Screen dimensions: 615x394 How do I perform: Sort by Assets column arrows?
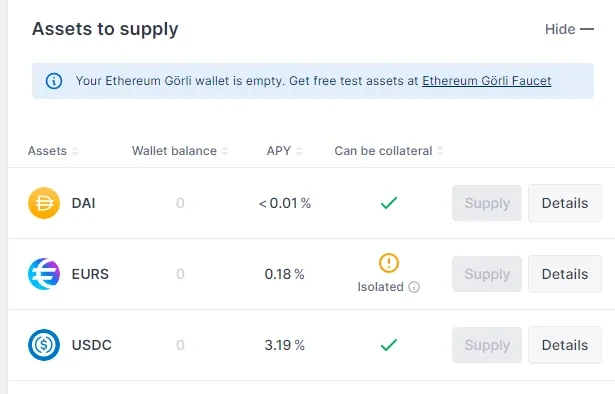coord(75,151)
